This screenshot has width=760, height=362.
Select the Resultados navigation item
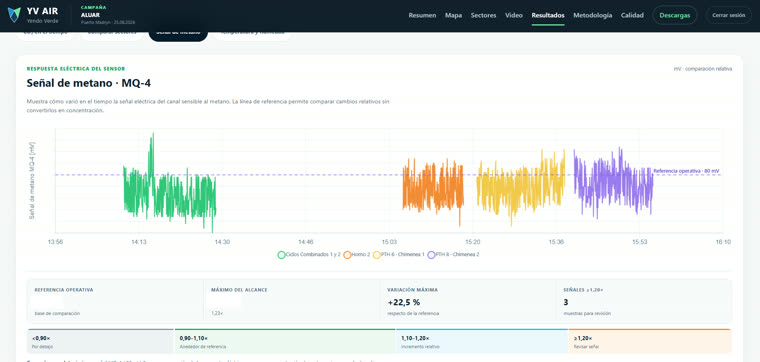(x=548, y=16)
